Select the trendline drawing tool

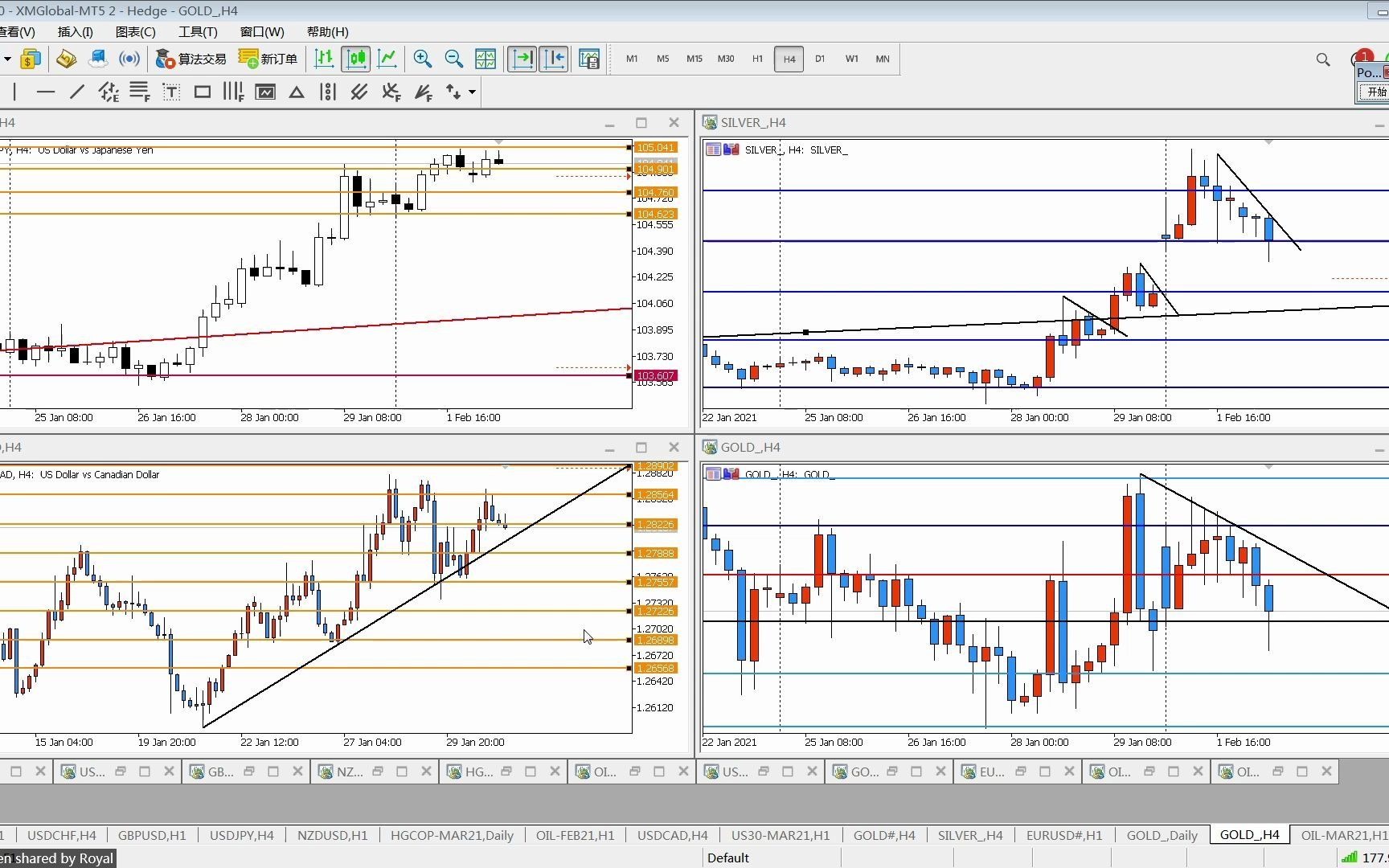pos(77,92)
